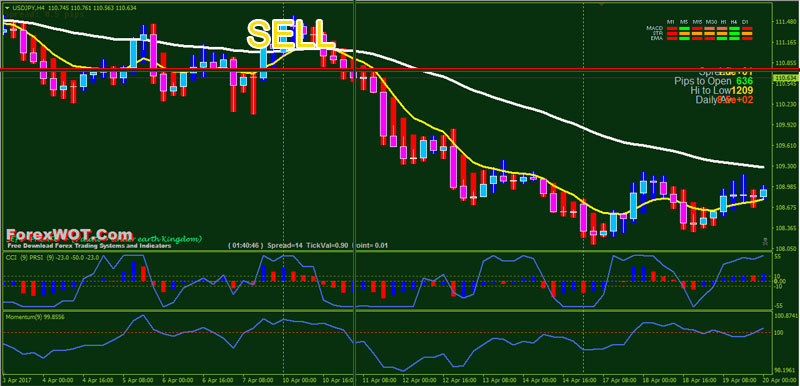Click the Pips to Open 636 readout
The image size is (800, 386).
click(x=714, y=81)
